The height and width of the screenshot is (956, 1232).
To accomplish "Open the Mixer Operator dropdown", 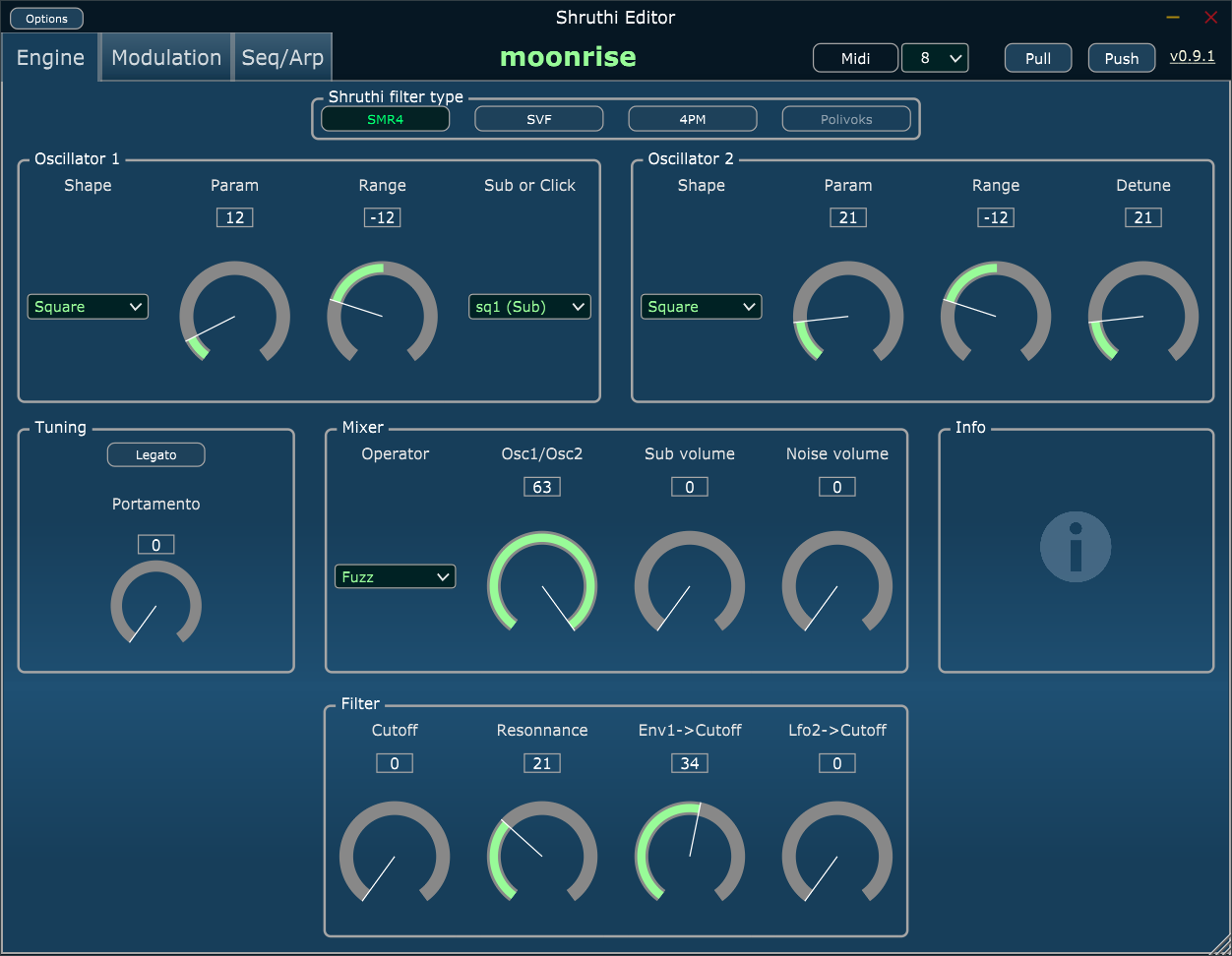I will pyautogui.click(x=395, y=576).
